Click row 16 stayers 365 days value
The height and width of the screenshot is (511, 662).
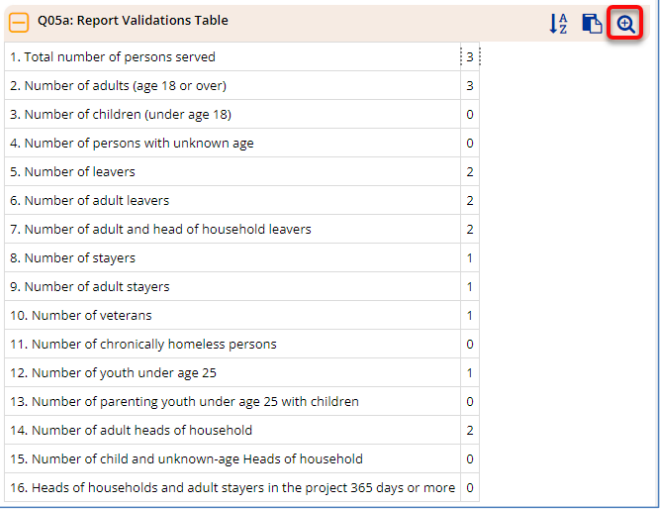click(470, 488)
